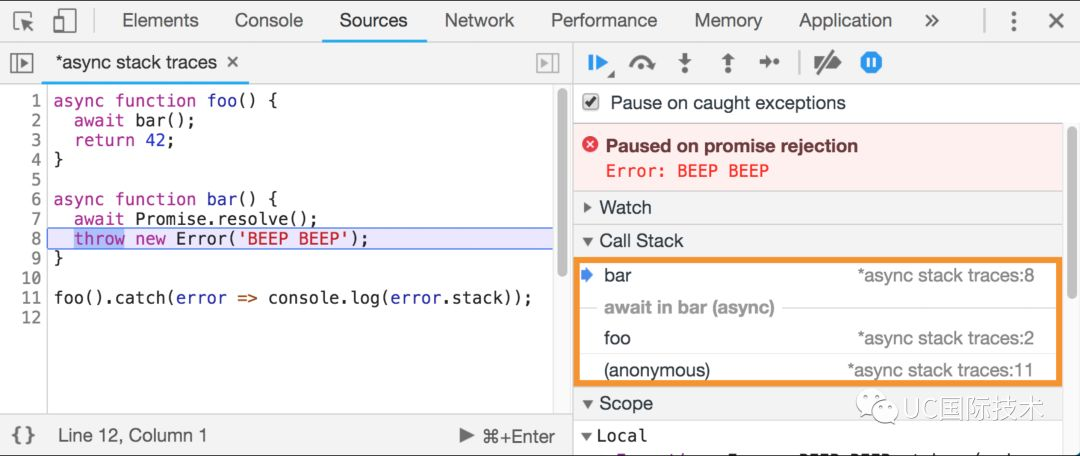Select the bar call stack frame
This screenshot has width=1080, height=456.
tap(817, 276)
